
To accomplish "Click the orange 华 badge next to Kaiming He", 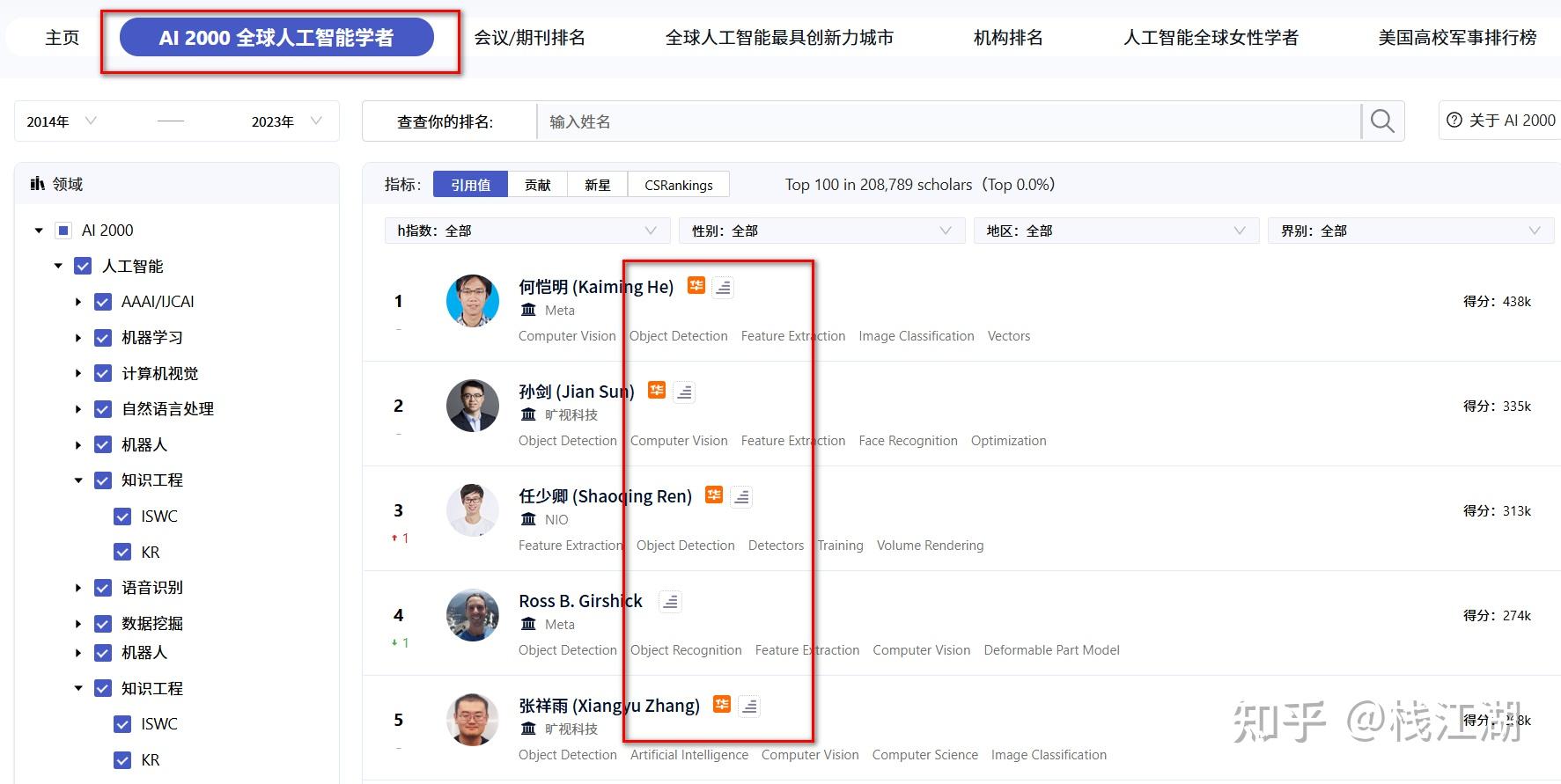I will (696, 286).
